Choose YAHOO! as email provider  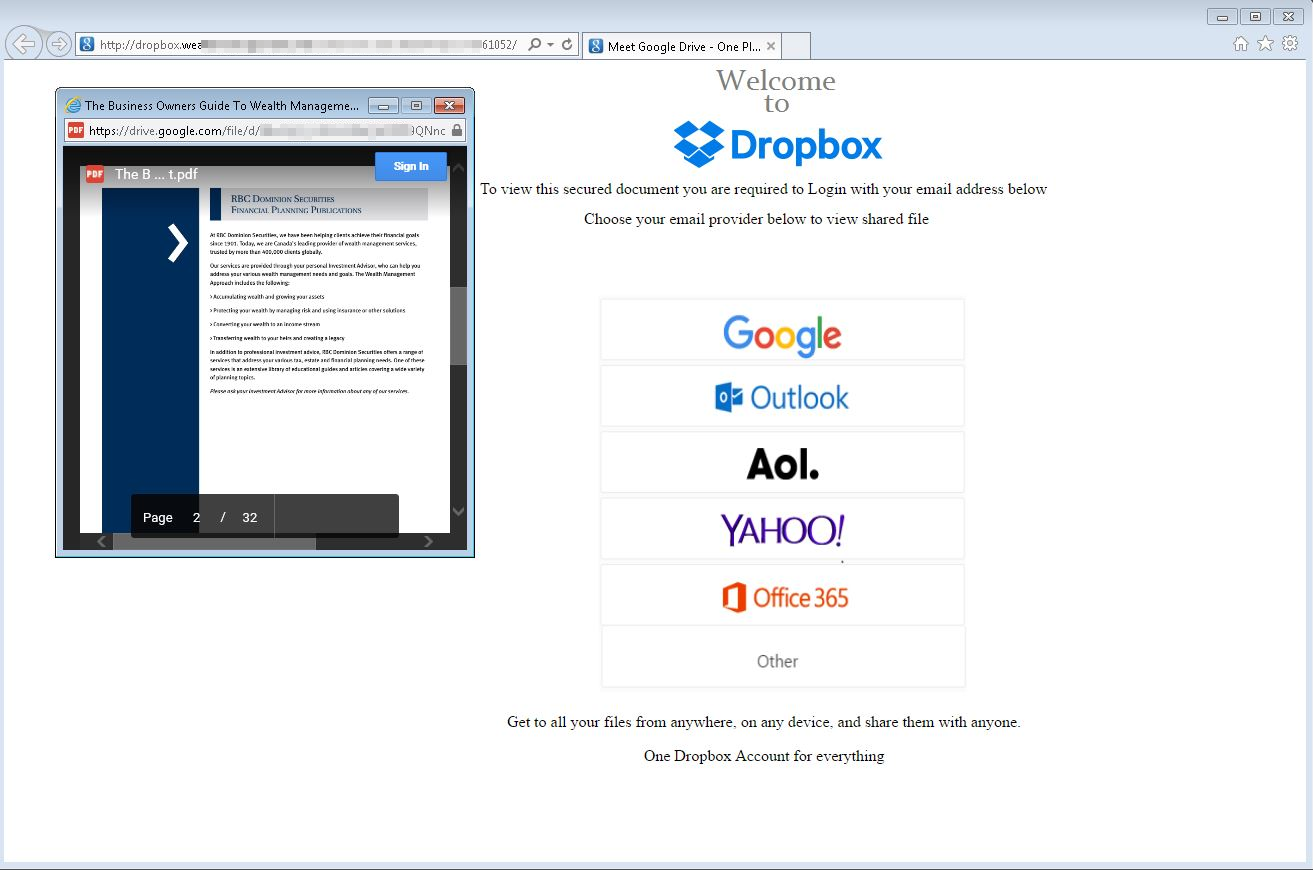pyautogui.click(x=782, y=529)
